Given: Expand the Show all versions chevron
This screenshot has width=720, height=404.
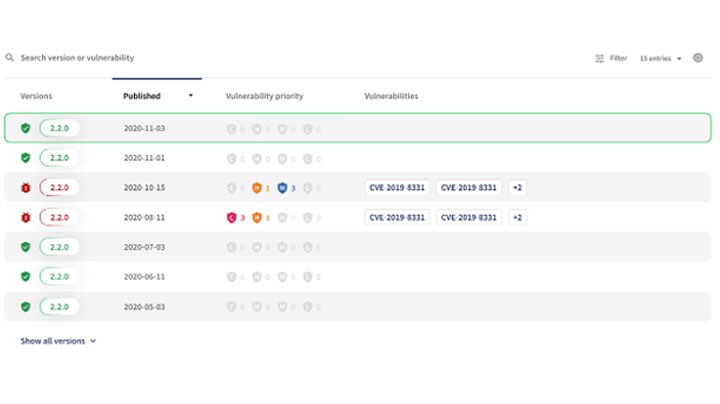Looking at the screenshot, I should click(x=93, y=341).
